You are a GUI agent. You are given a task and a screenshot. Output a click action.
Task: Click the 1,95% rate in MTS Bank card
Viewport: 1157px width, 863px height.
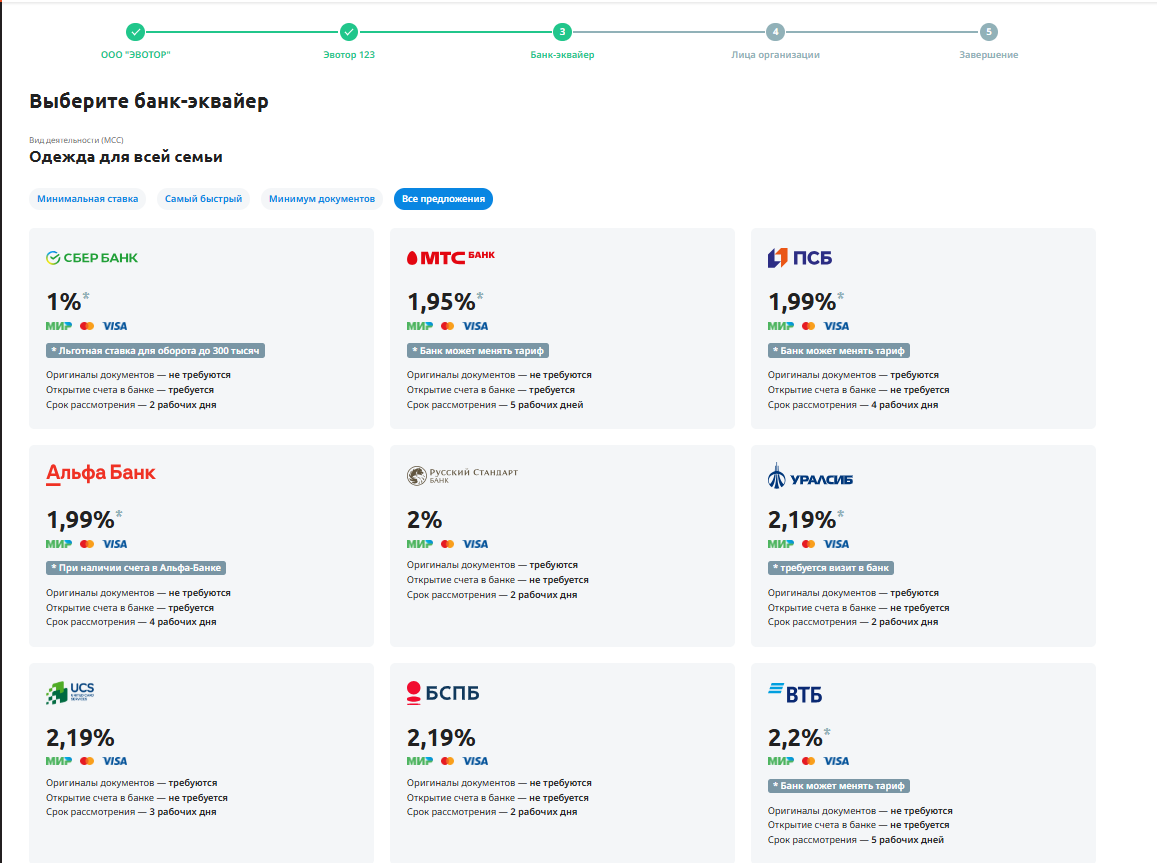click(441, 302)
